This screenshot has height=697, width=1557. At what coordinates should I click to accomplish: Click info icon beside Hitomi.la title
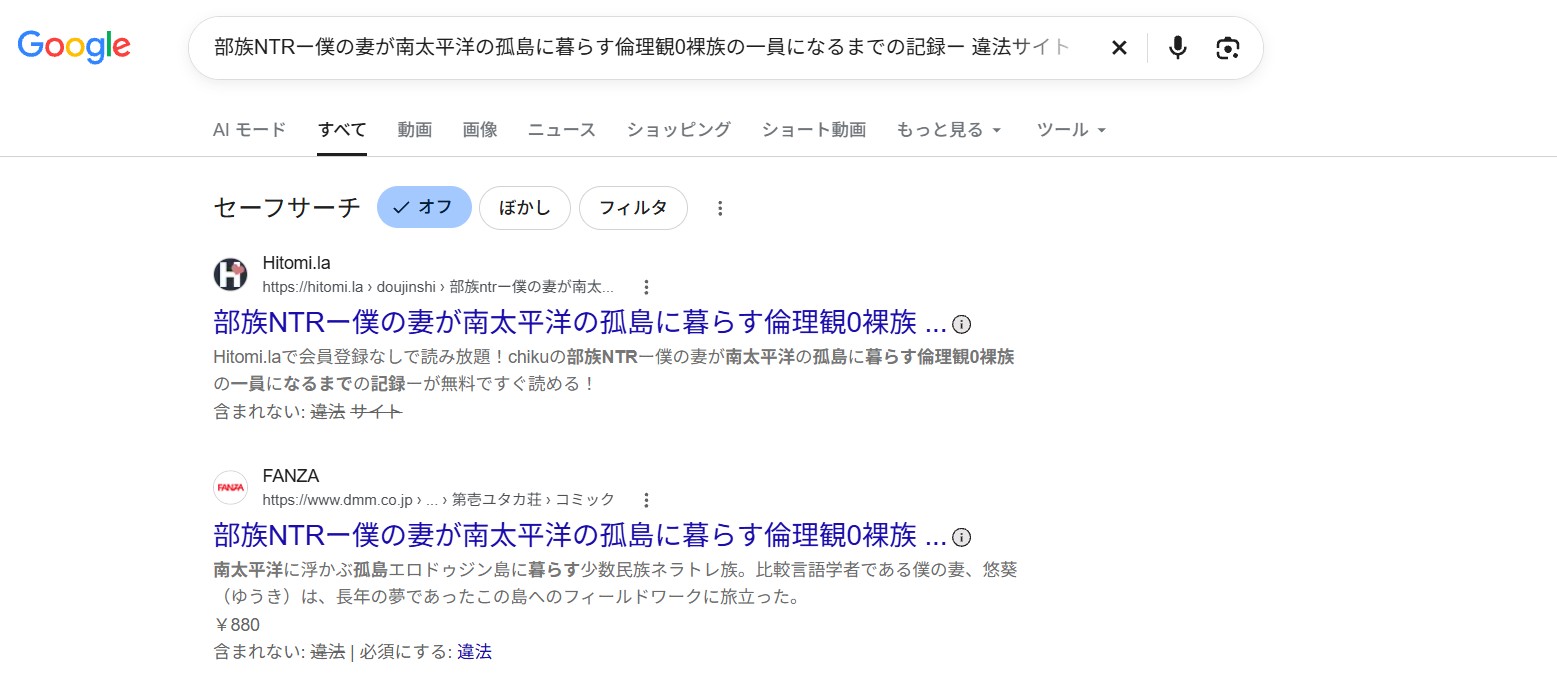click(x=962, y=324)
